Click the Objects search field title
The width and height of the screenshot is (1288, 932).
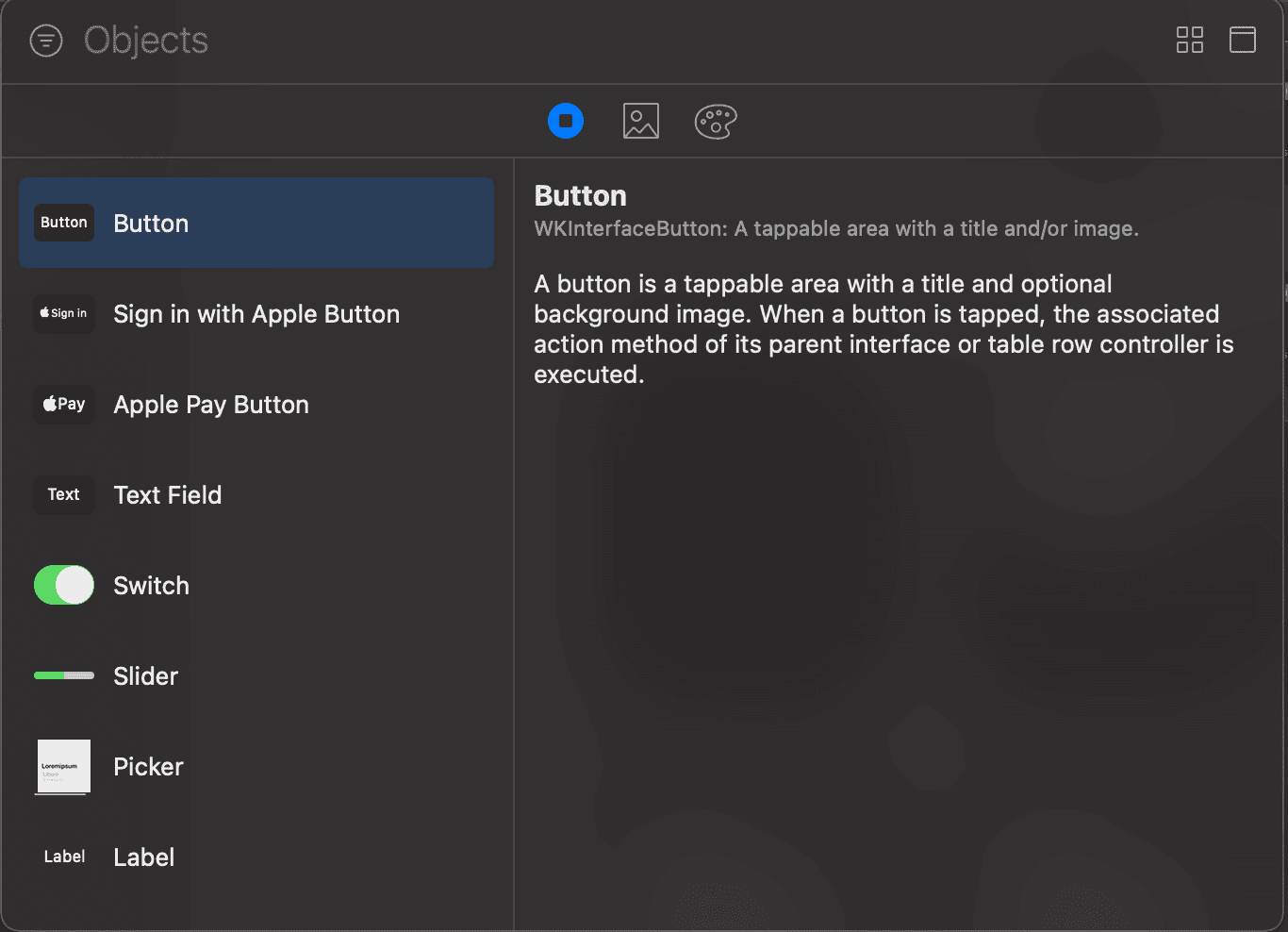coord(146,41)
